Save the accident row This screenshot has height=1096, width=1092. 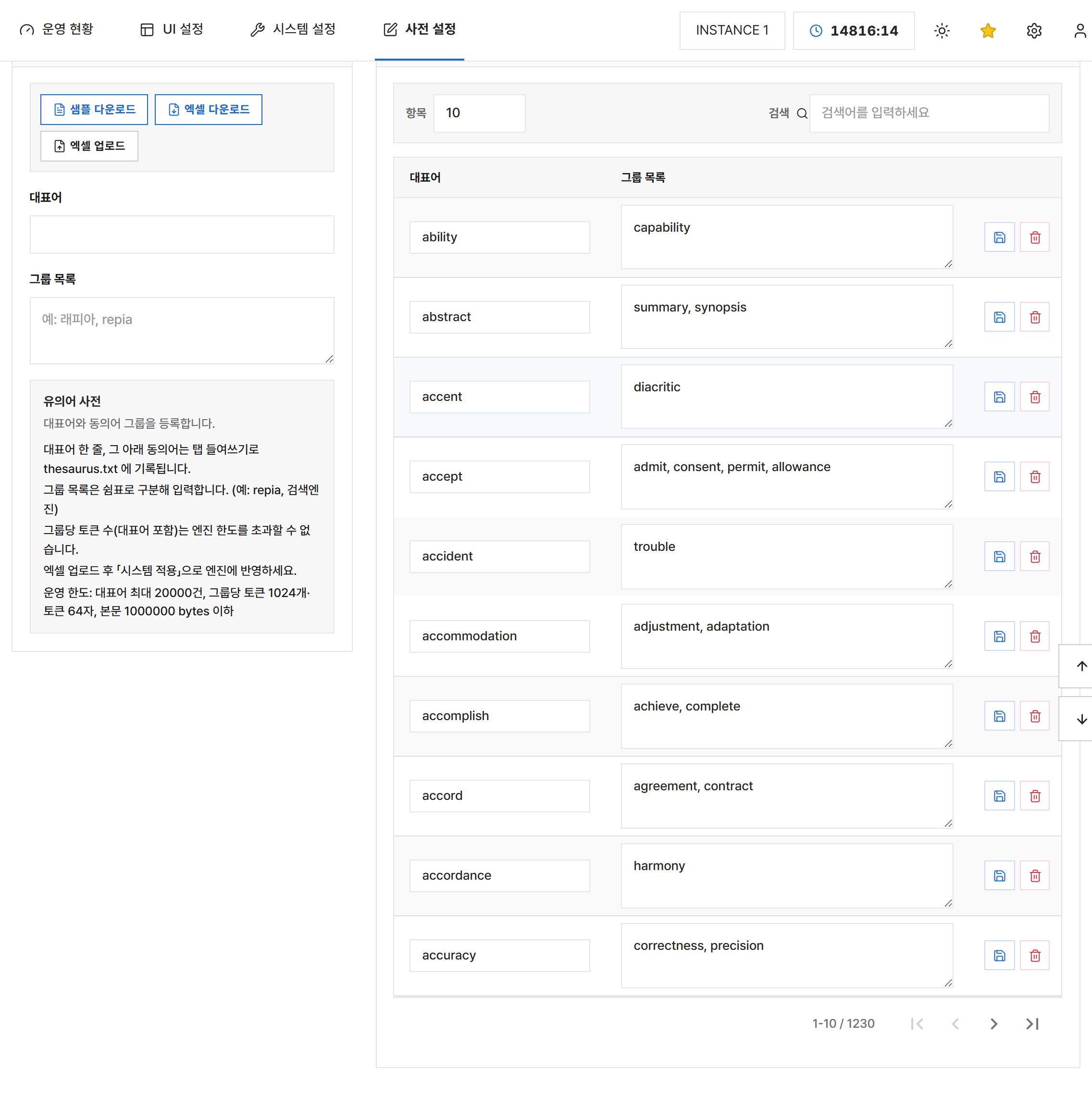(x=999, y=557)
